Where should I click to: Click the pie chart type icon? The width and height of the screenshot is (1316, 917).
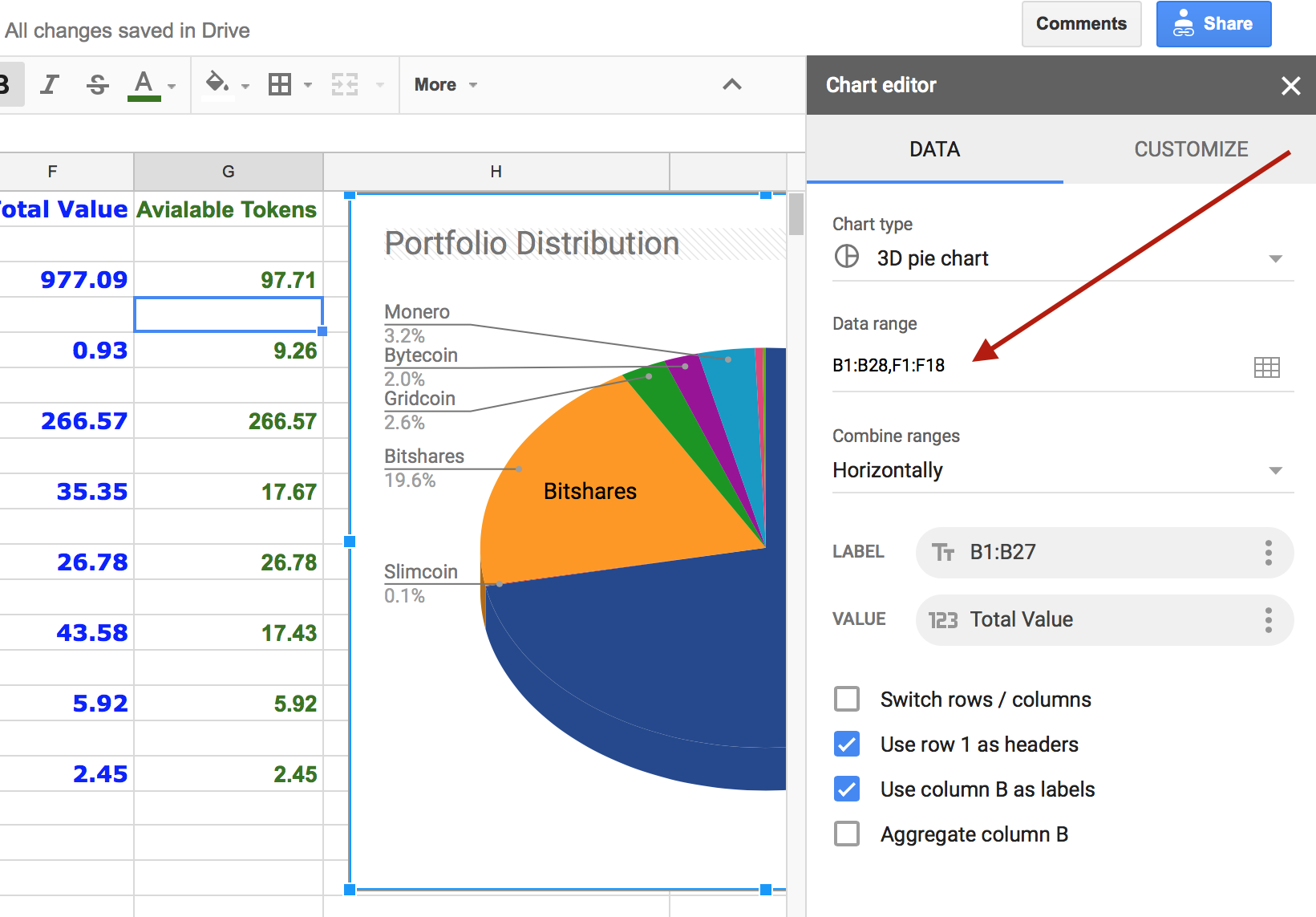[847, 257]
